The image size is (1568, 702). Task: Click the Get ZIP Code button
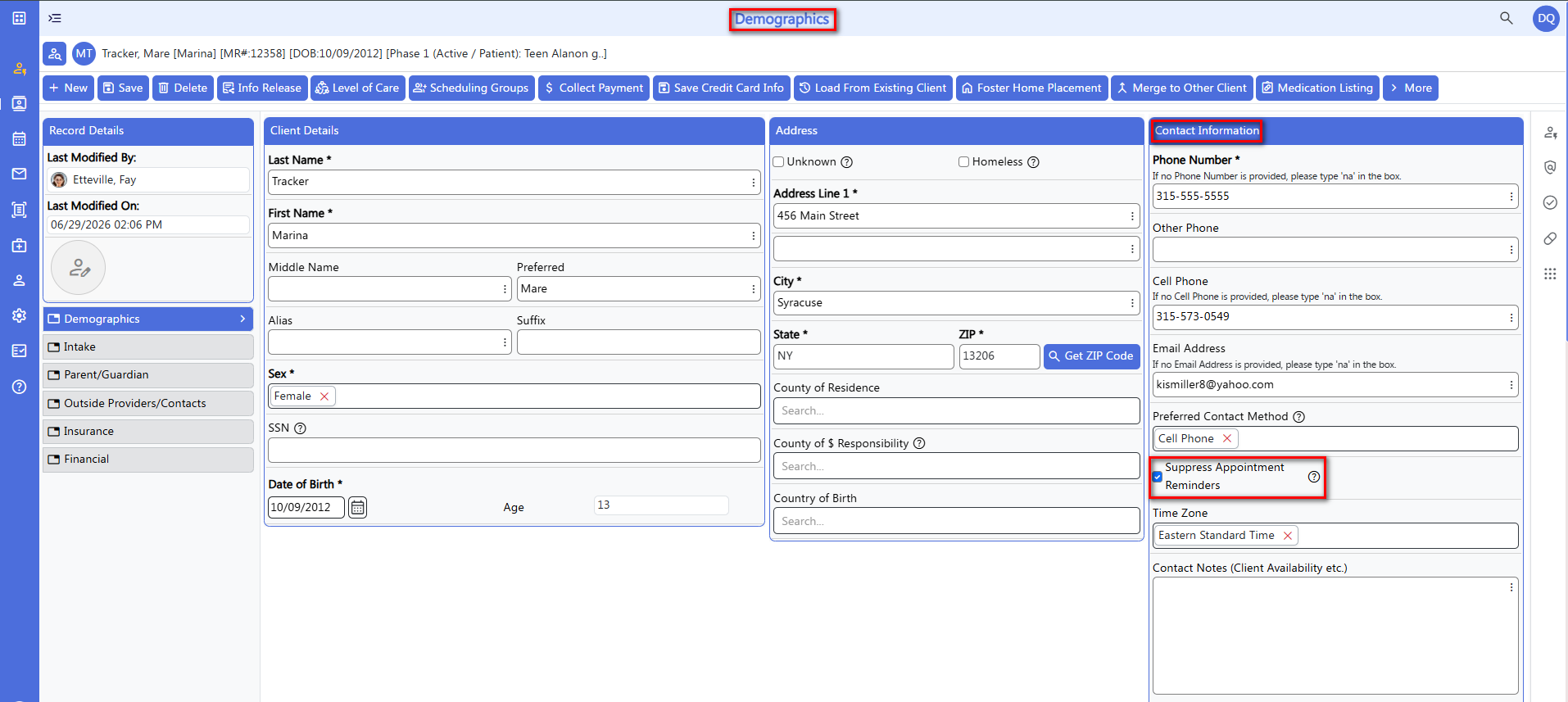1091,356
